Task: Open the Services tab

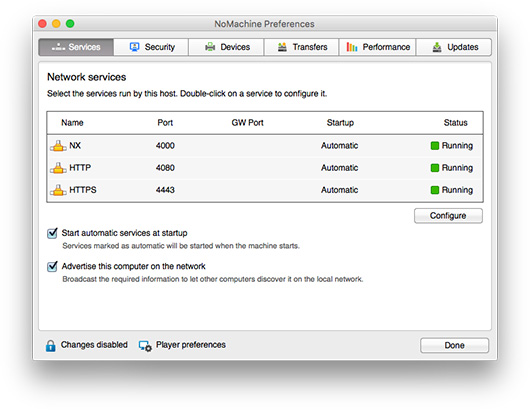Action: pyautogui.click(x=76, y=47)
